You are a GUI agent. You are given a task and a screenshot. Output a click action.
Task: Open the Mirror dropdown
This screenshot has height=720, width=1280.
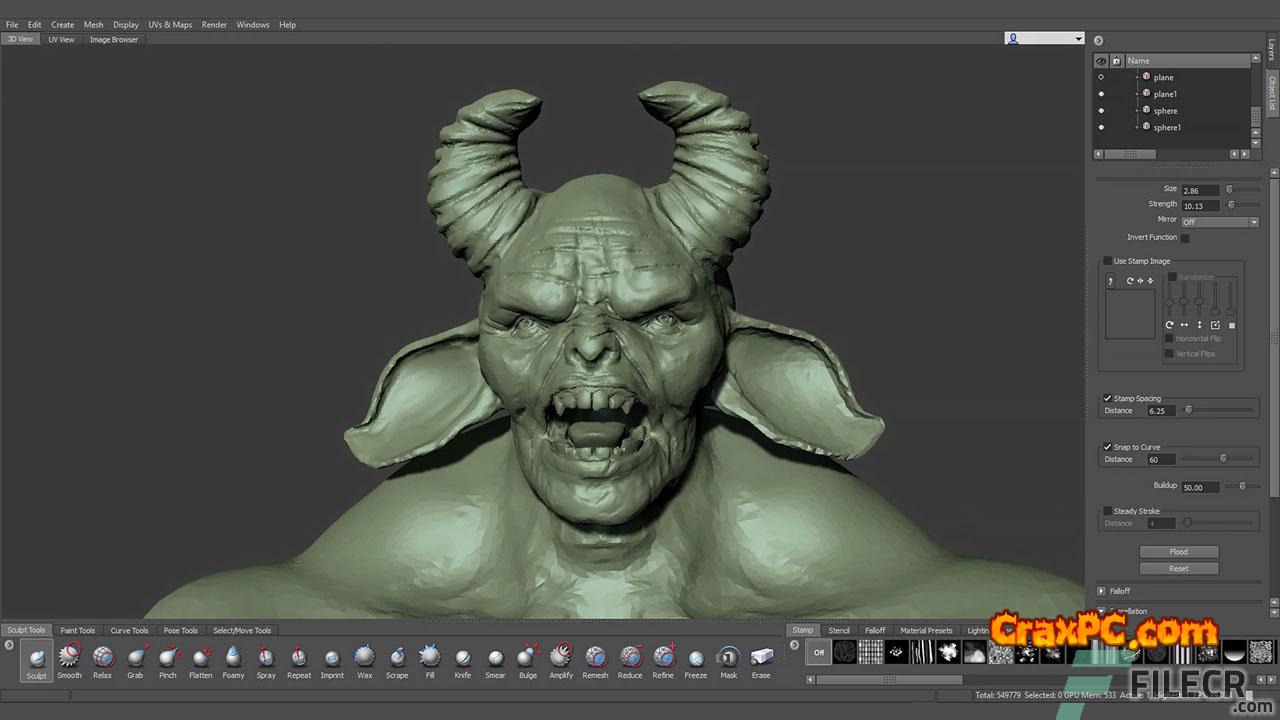pyautogui.click(x=1219, y=222)
